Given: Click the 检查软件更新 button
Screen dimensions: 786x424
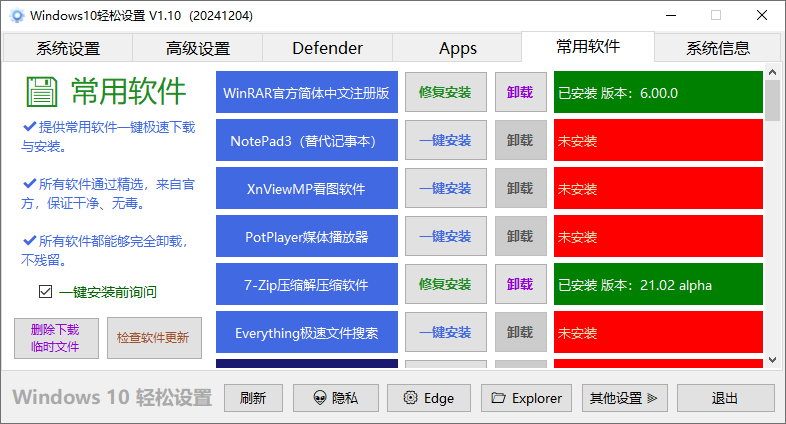Looking at the screenshot, I should (154, 338).
